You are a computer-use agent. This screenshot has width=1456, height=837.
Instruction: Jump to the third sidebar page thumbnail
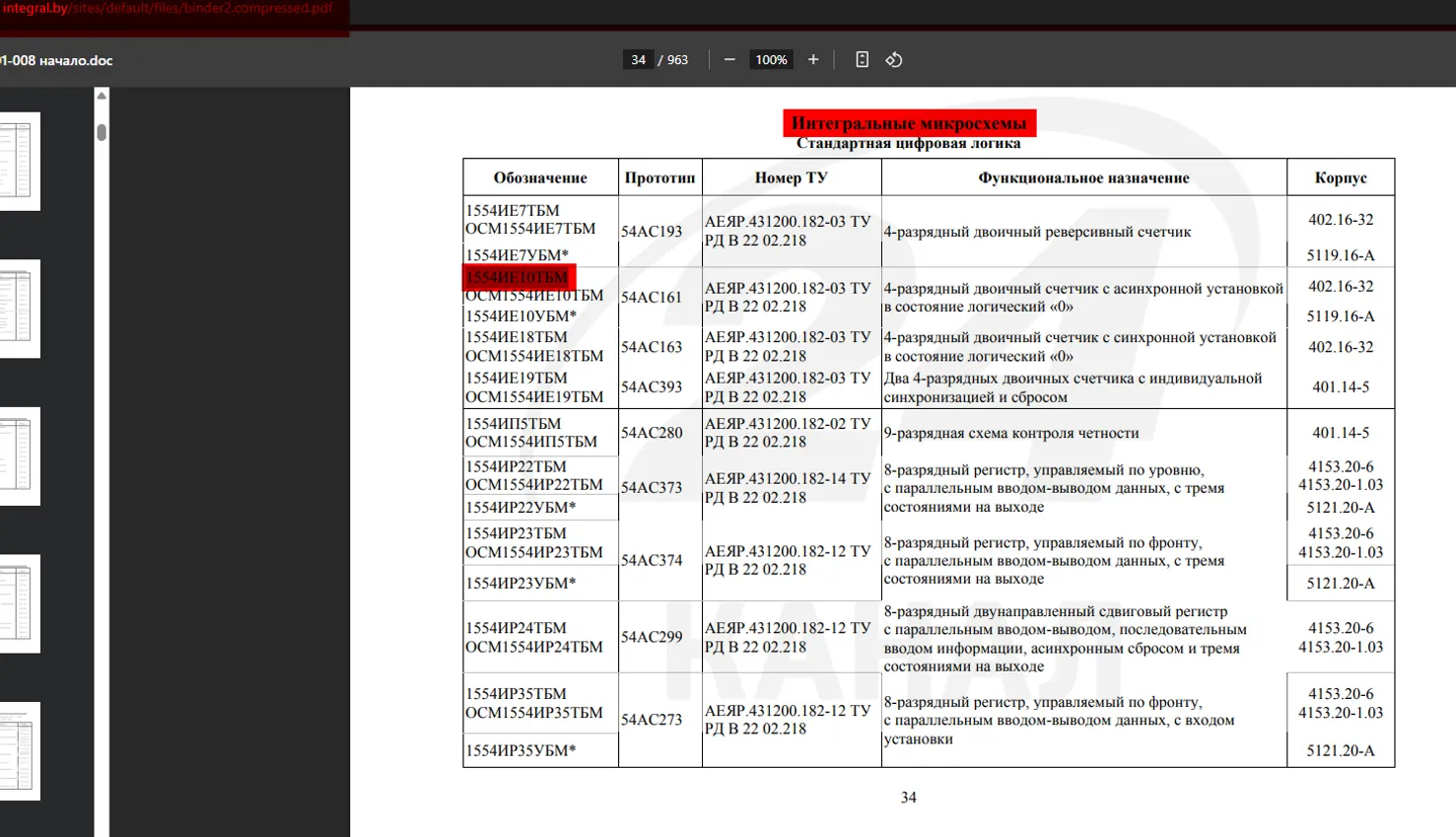coord(19,455)
